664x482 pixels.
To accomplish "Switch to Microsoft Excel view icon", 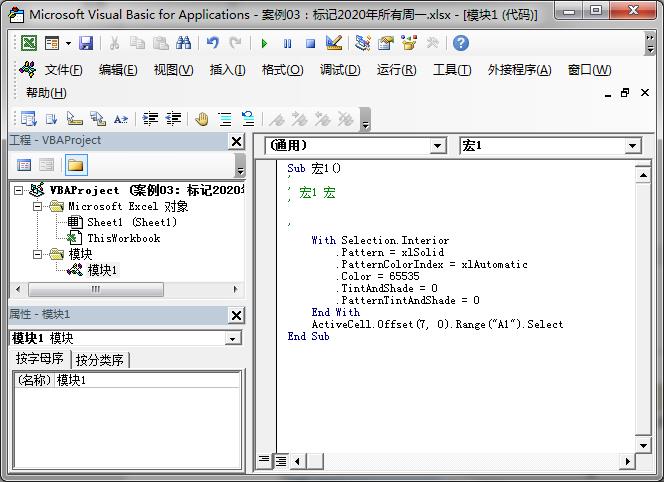I will pyautogui.click(x=29, y=43).
